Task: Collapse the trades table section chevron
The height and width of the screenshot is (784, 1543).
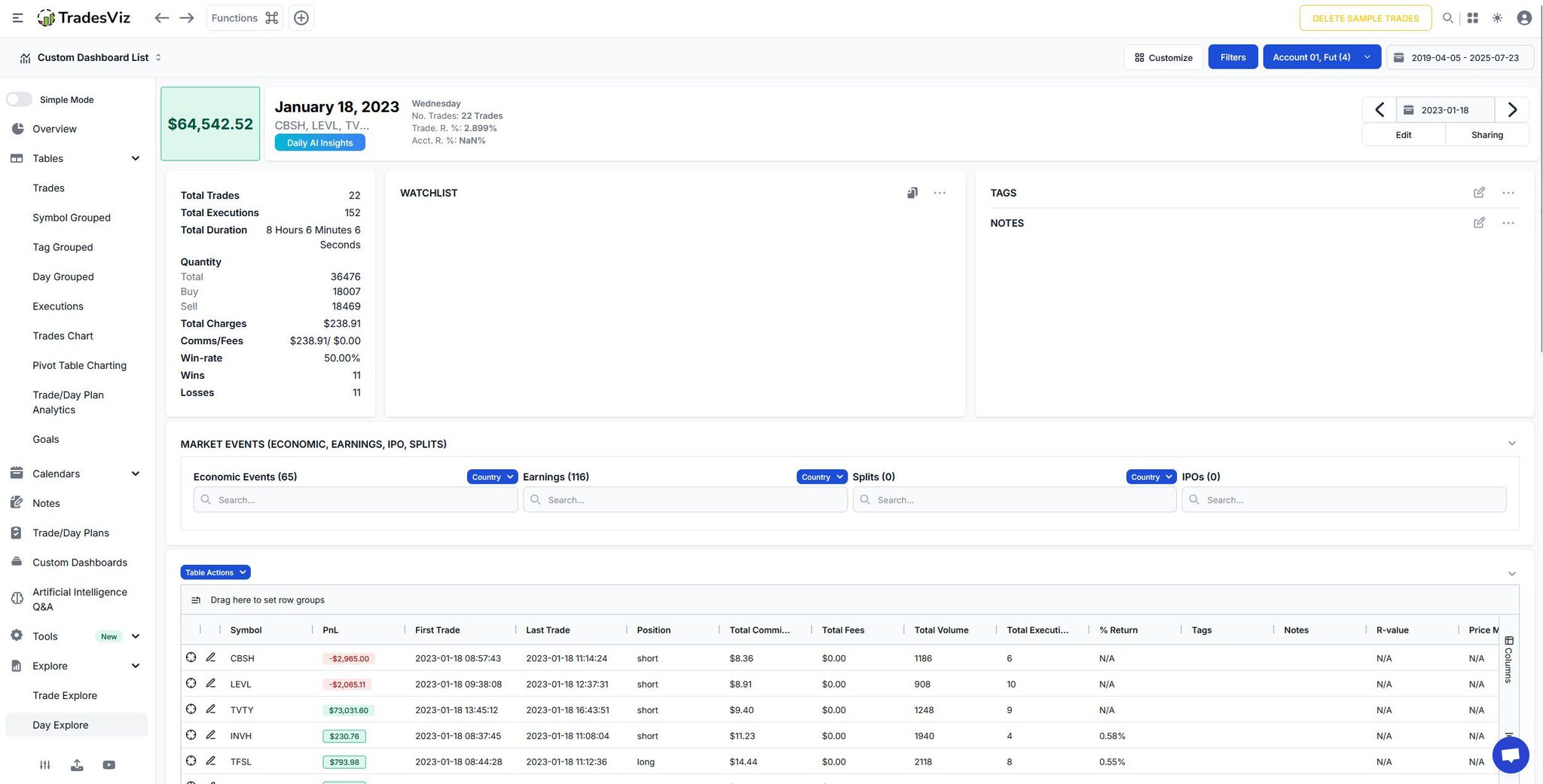Action: click(x=1511, y=574)
